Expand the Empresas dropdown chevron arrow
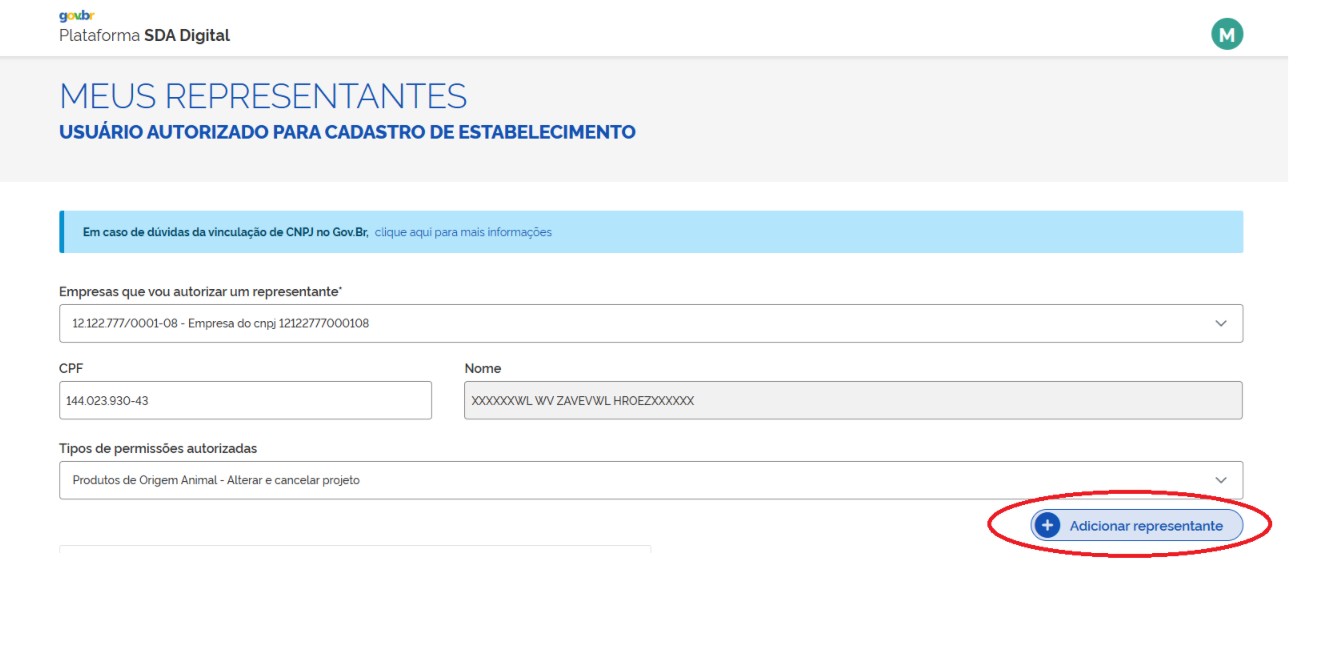1341x652 pixels. click(1220, 323)
